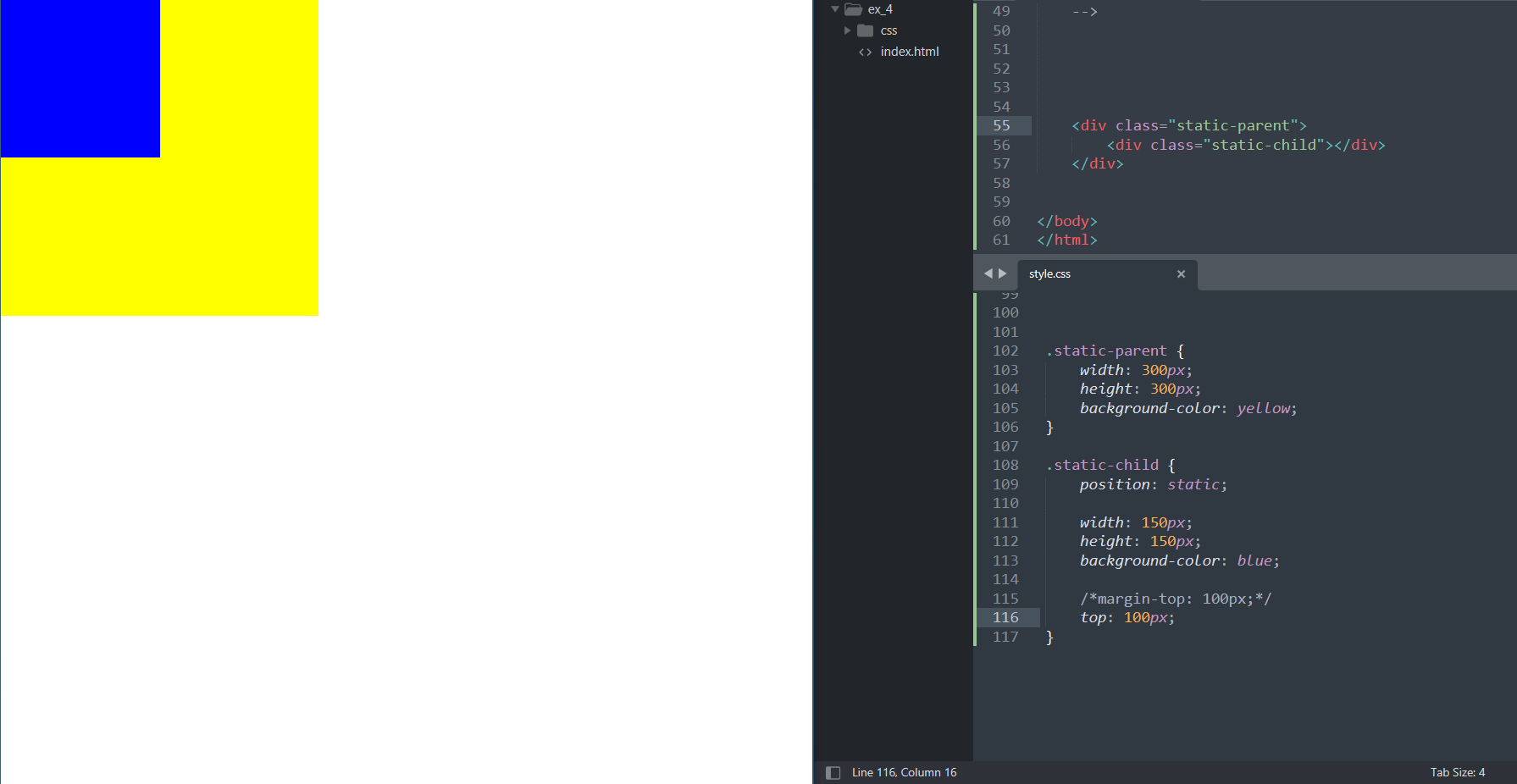This screenshot has width=1517, height=784.
Task: Click the .static-child CSS selector
Action: tap(1102, 465)
